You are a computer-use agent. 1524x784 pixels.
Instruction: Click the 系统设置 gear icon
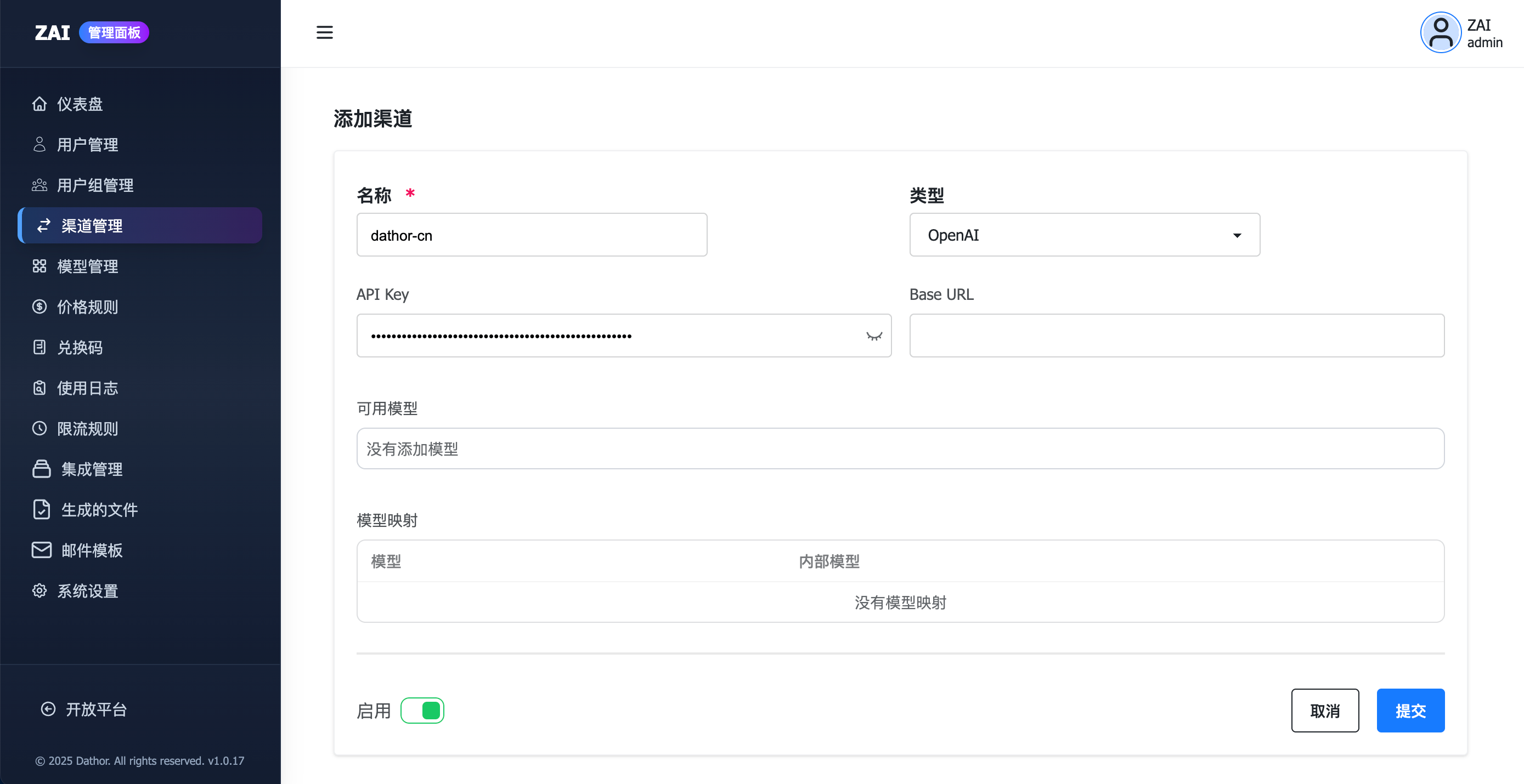click(x=39, y=590)
